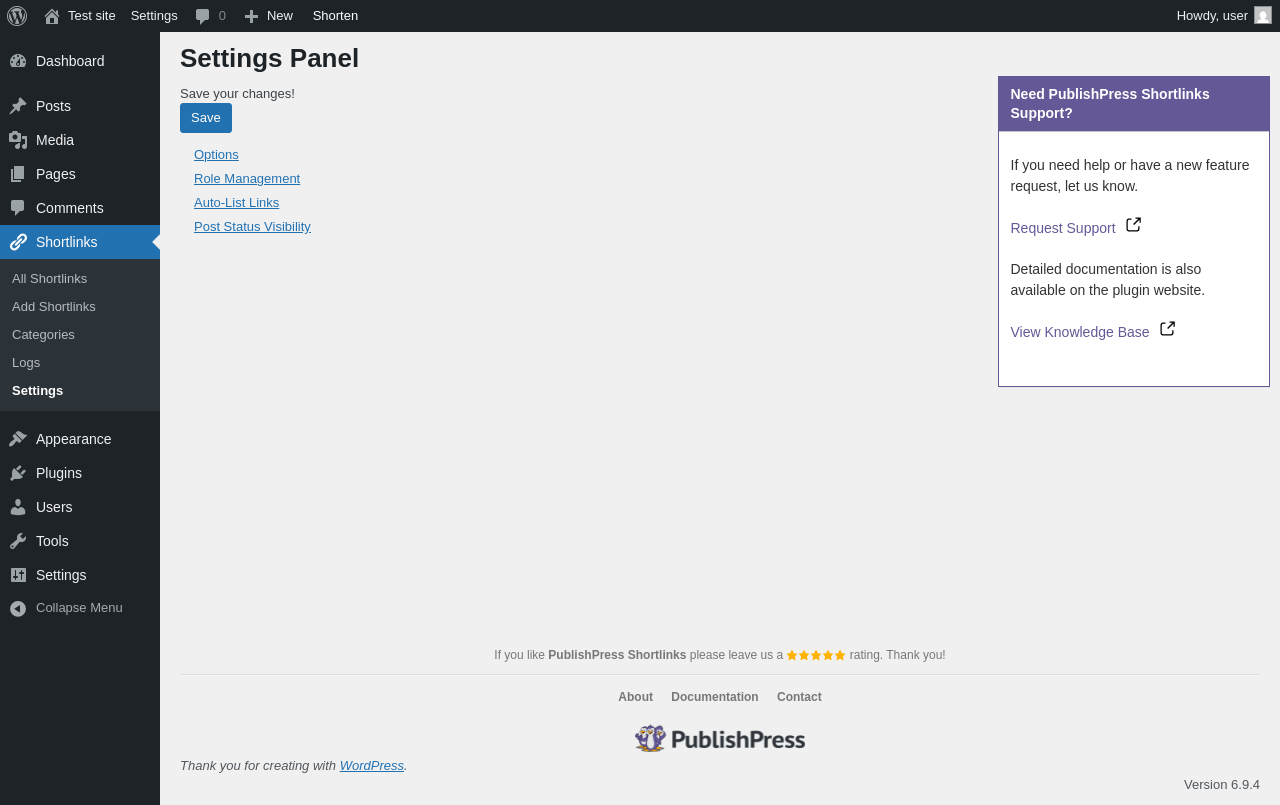
Task: Open the New content menu
Action: tap(269, 16)
